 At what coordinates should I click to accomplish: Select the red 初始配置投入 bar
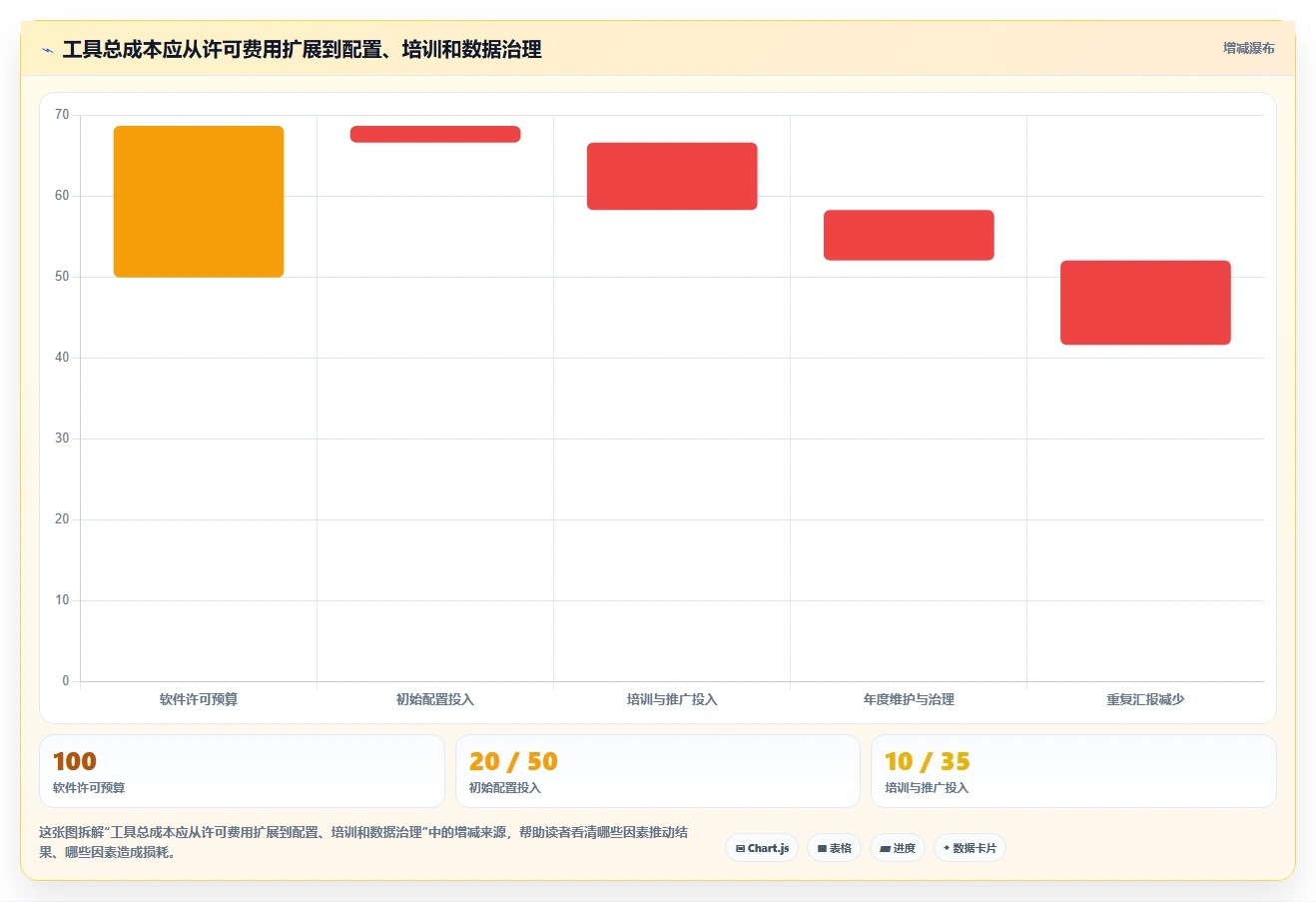[x=435, y=134]
